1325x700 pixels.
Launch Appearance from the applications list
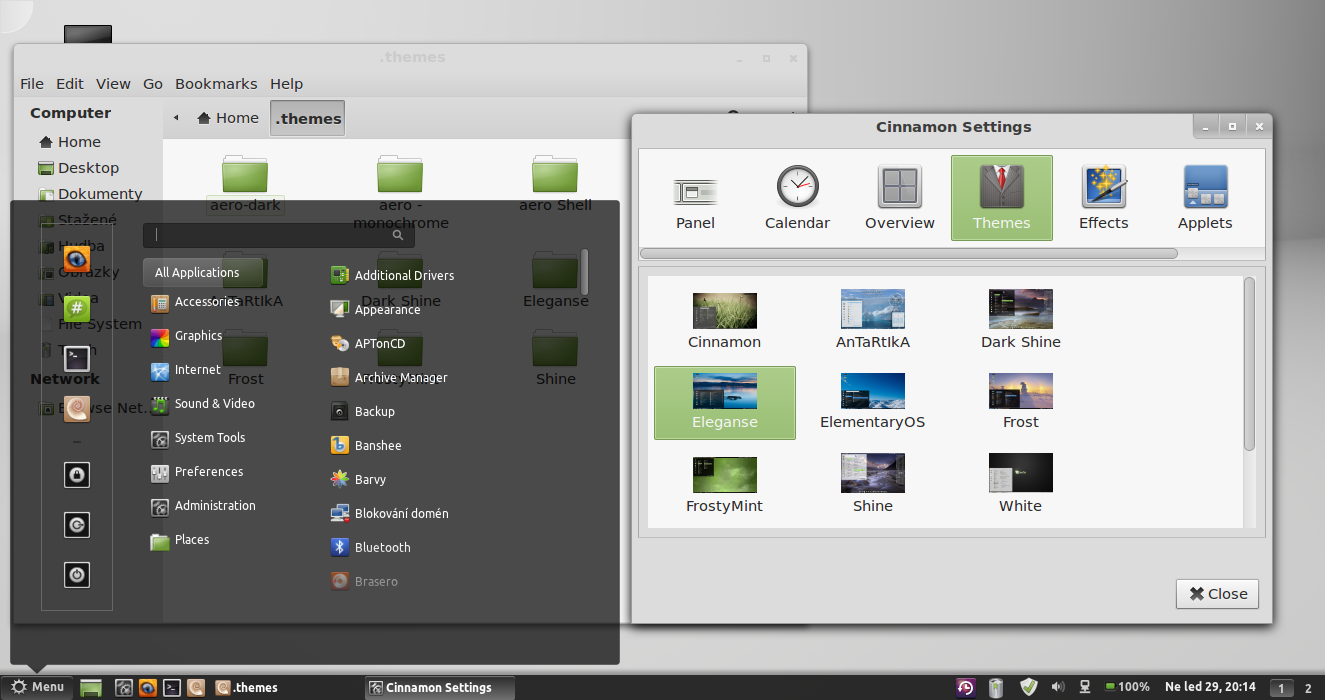coord(375,310)
